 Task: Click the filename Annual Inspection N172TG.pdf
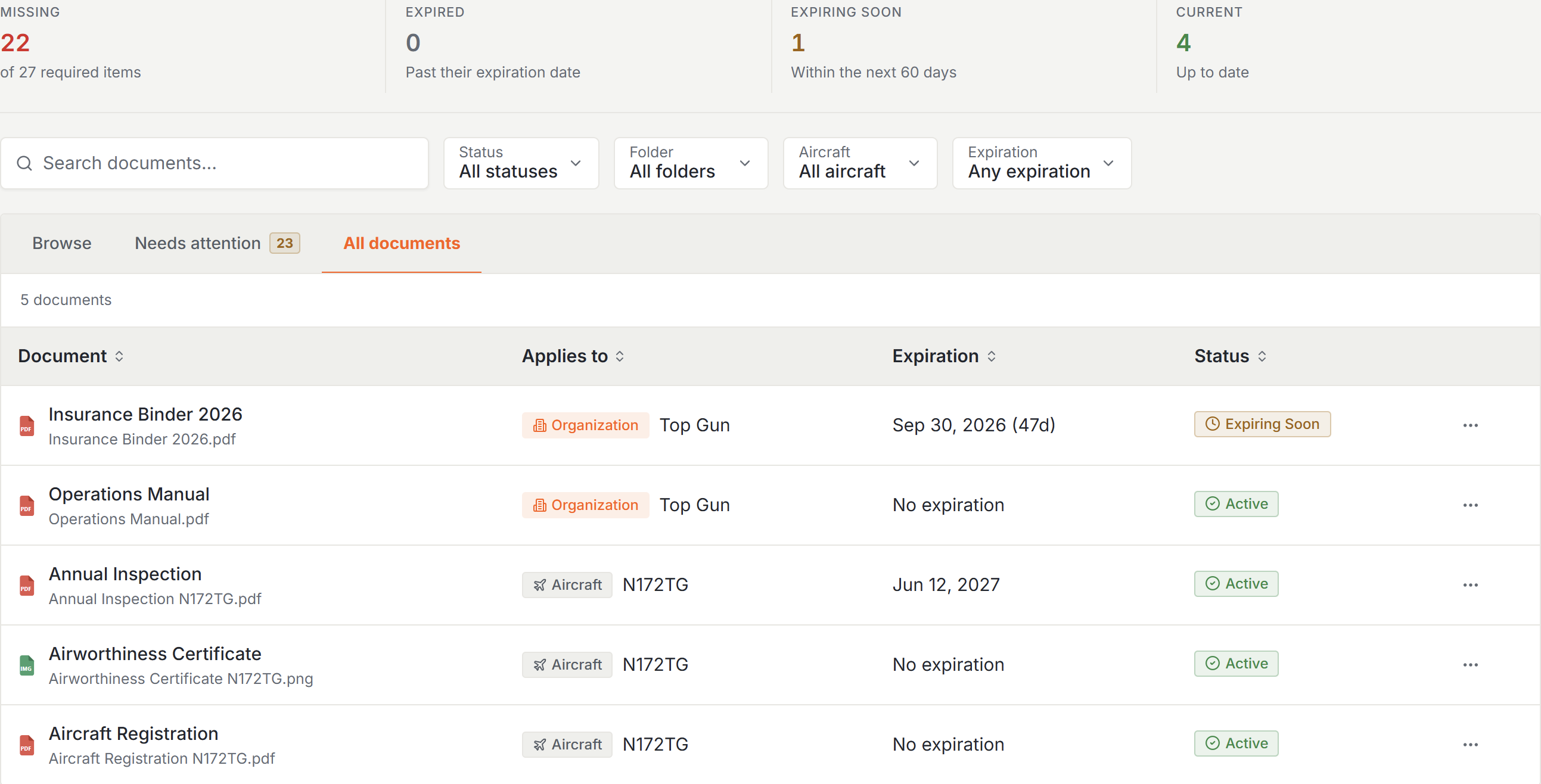coord(155,599)
